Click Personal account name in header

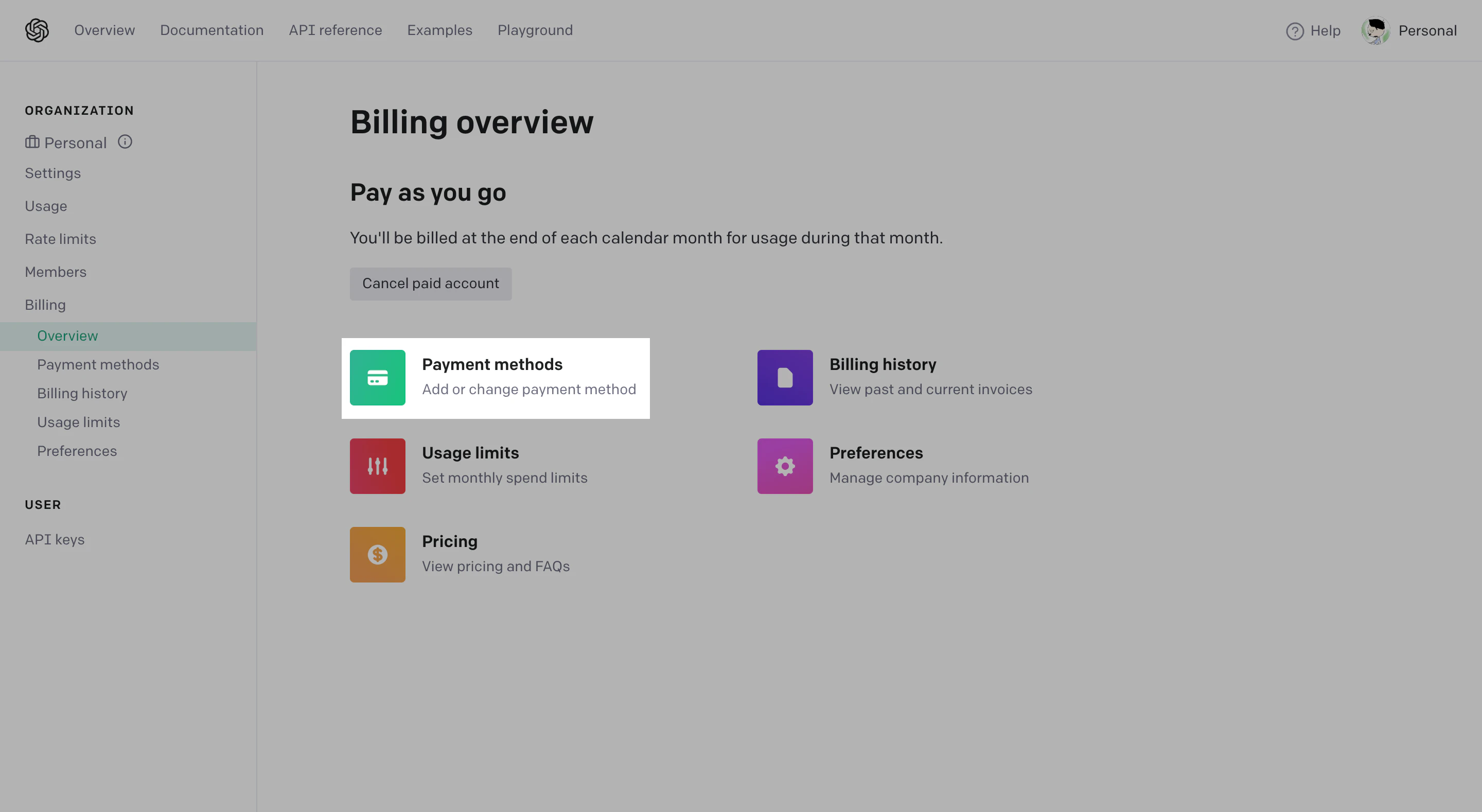1427,31
